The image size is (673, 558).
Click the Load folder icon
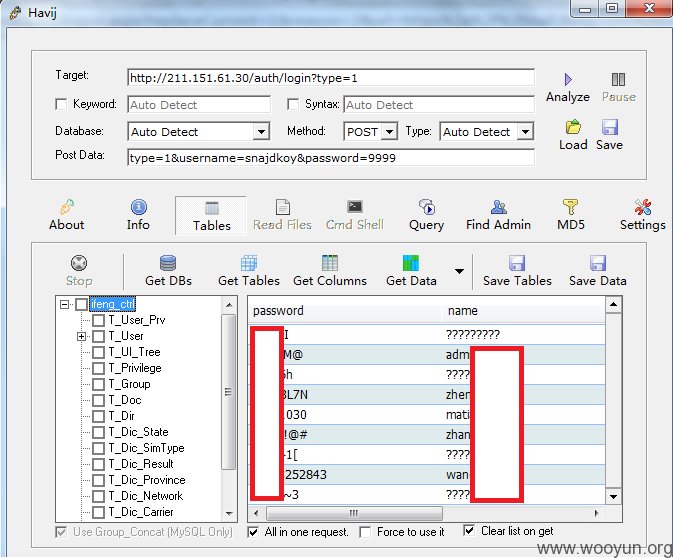(x=573, y=127)
